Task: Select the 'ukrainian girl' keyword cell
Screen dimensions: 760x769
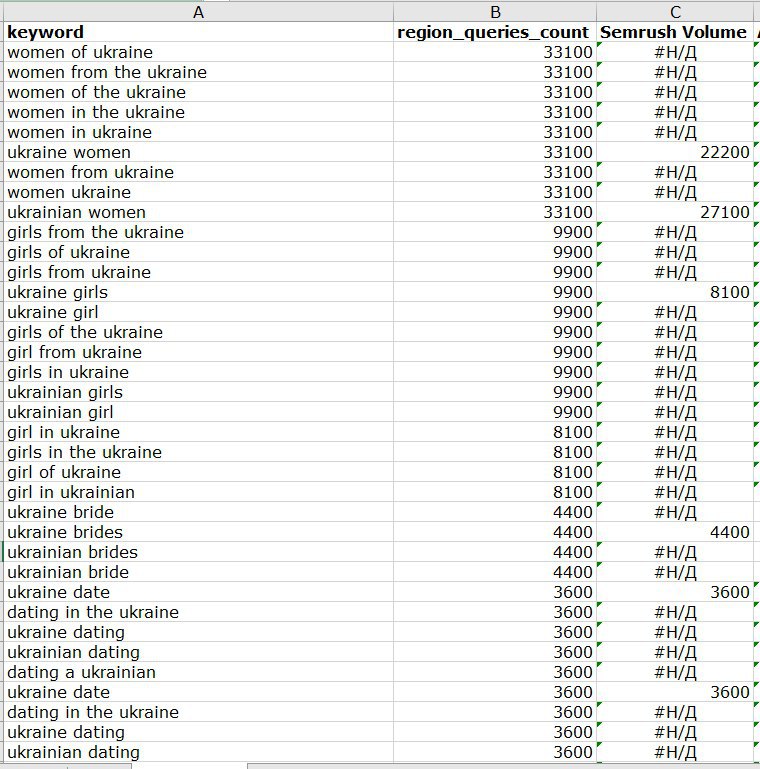Action: pos(198,412)
